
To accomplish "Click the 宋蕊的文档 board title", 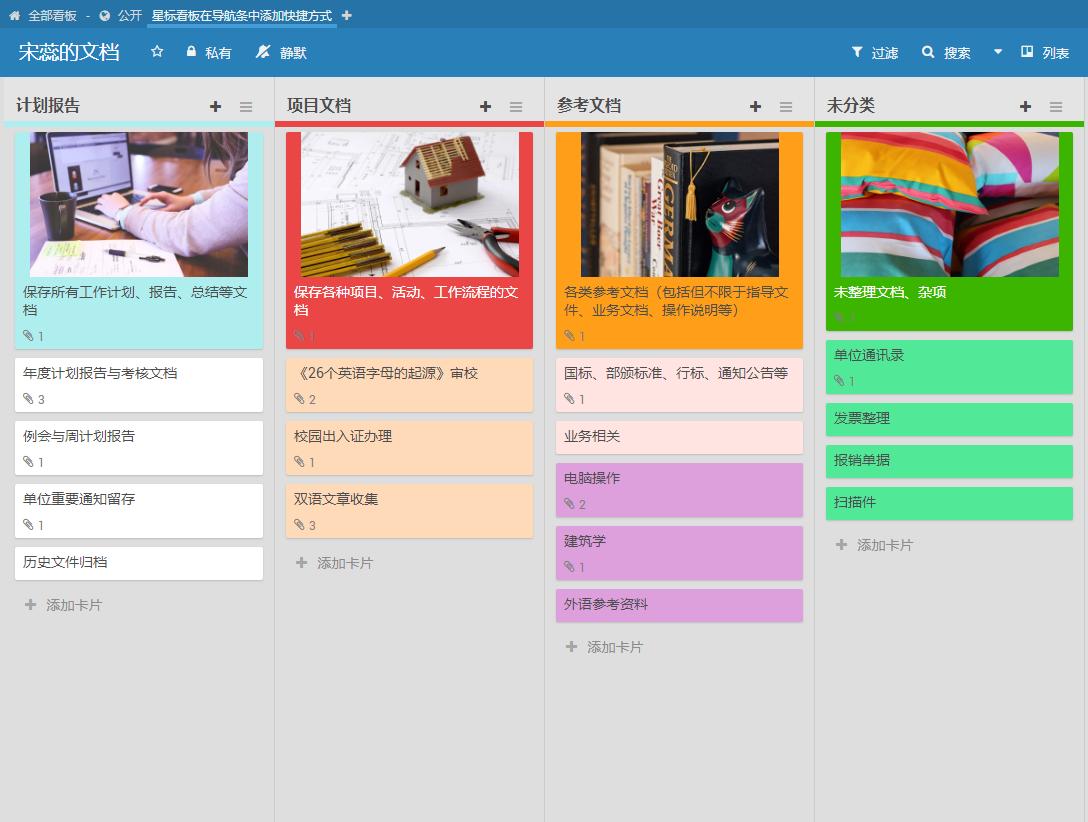I will [x=69, y=53].
